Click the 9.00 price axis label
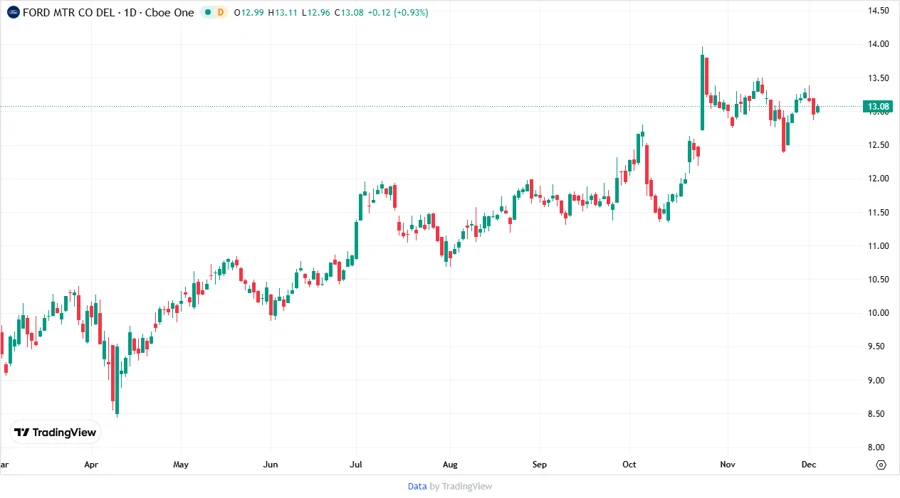 [878, 380]
